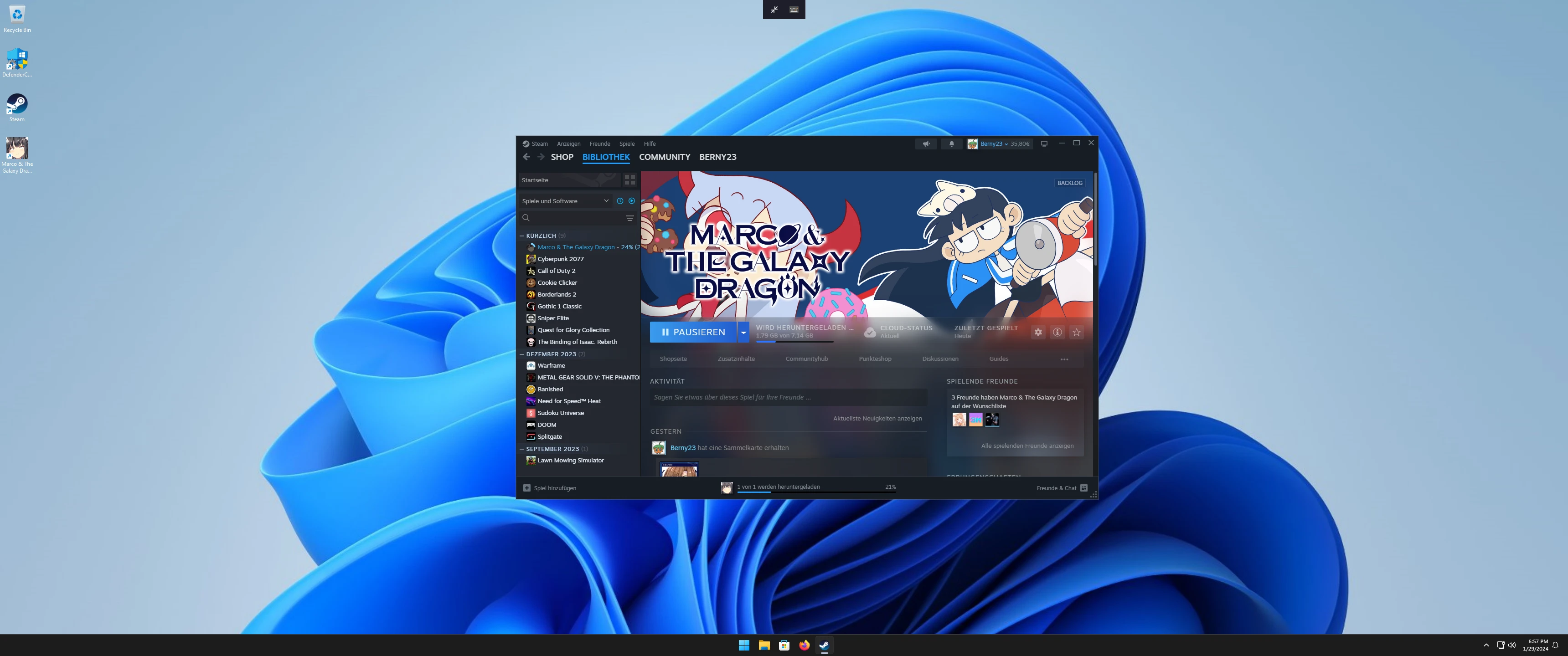Show game info icon
Image resolution: width=1568 pixels, height=656 pixels.
(1057, 332)
